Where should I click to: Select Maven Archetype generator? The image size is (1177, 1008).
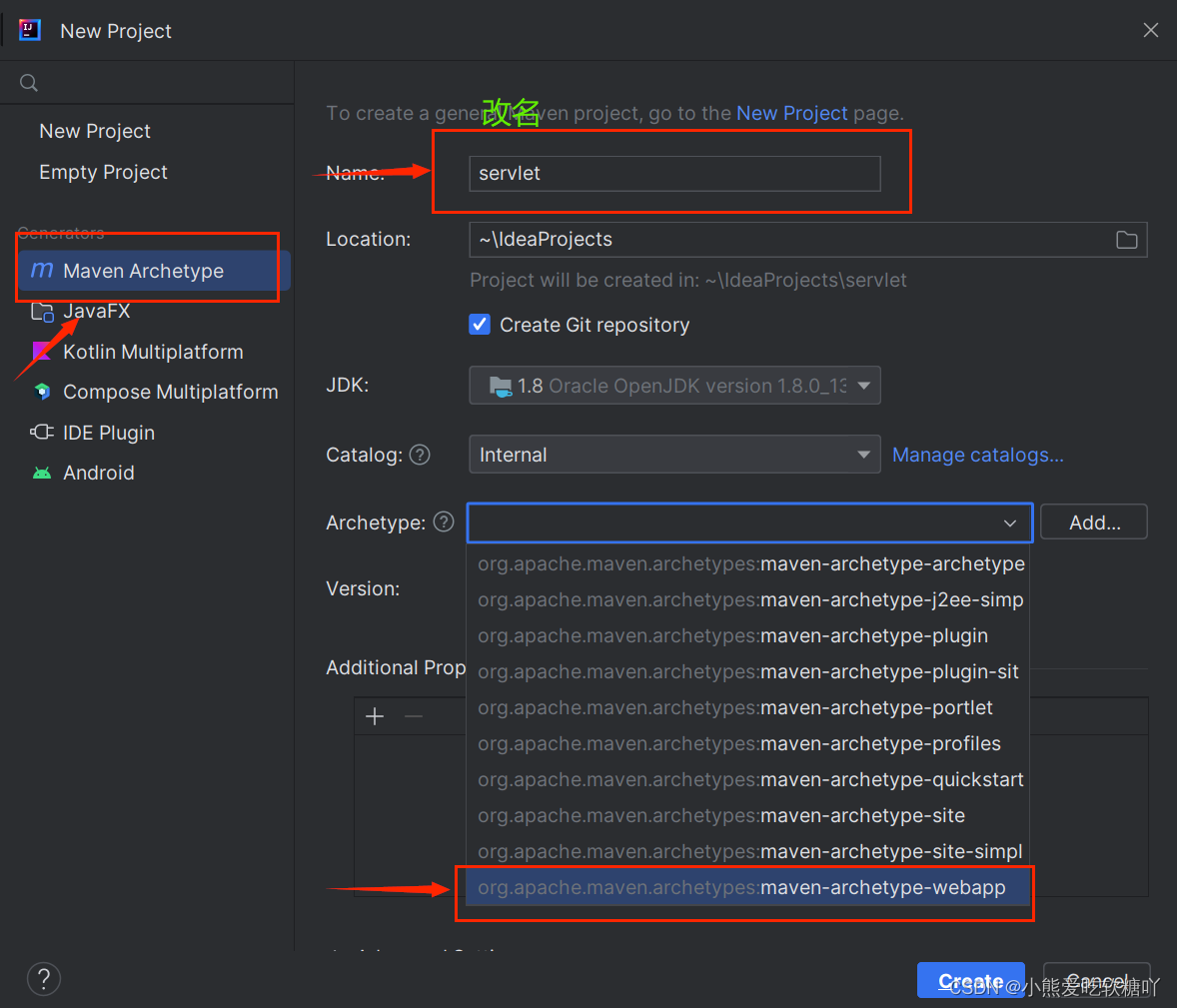click(154, 270)
